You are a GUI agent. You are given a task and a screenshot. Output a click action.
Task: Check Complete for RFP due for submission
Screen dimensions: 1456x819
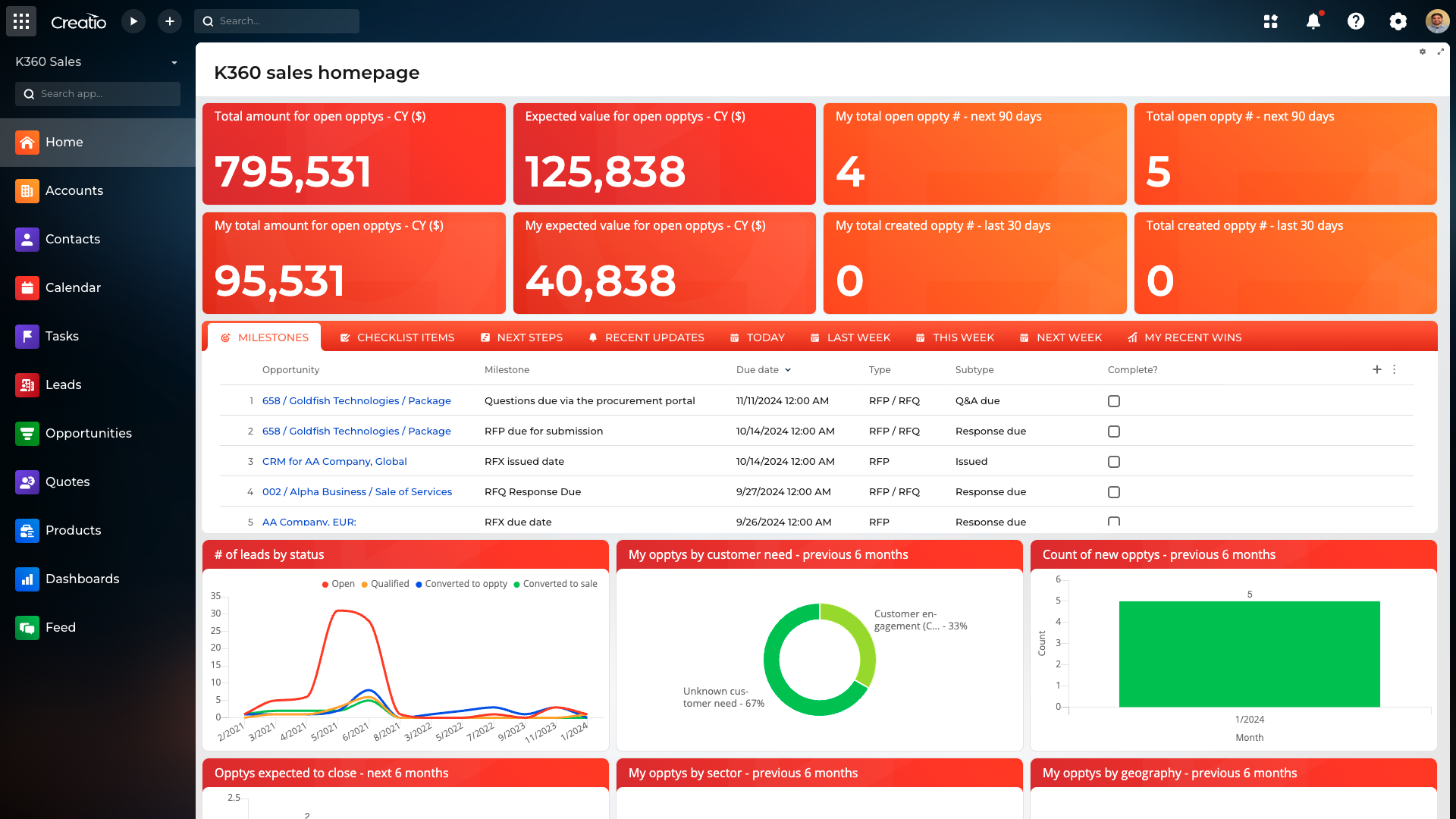(x=1114, y=431)
